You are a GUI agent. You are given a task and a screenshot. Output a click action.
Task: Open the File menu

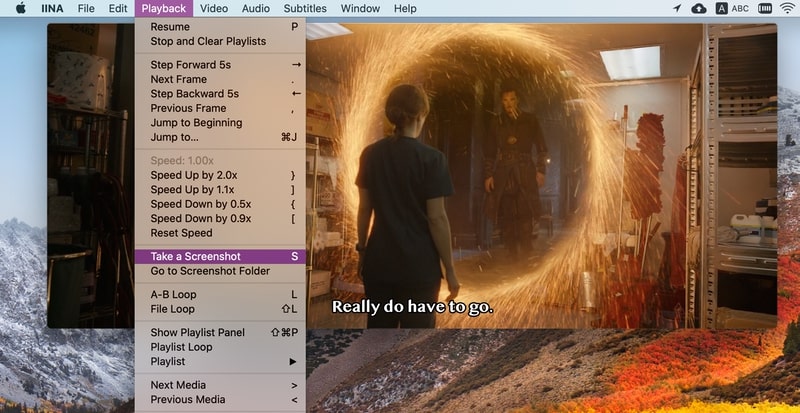(x=86, y=8)
